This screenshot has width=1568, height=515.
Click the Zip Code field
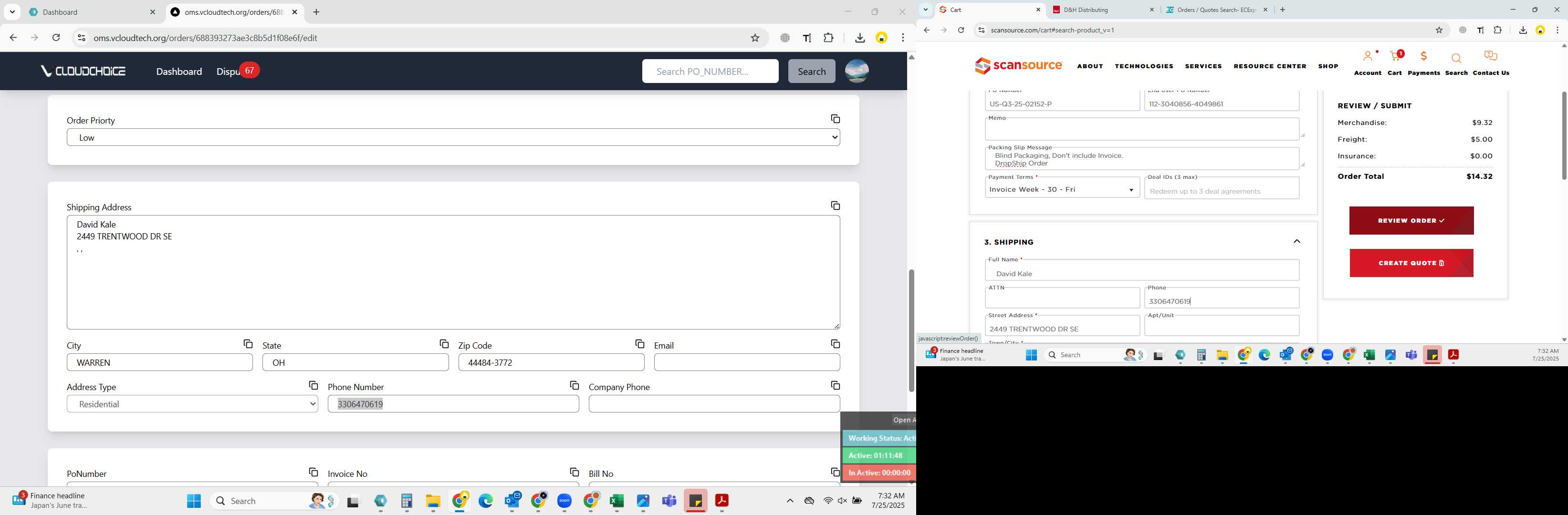[551, 362]
